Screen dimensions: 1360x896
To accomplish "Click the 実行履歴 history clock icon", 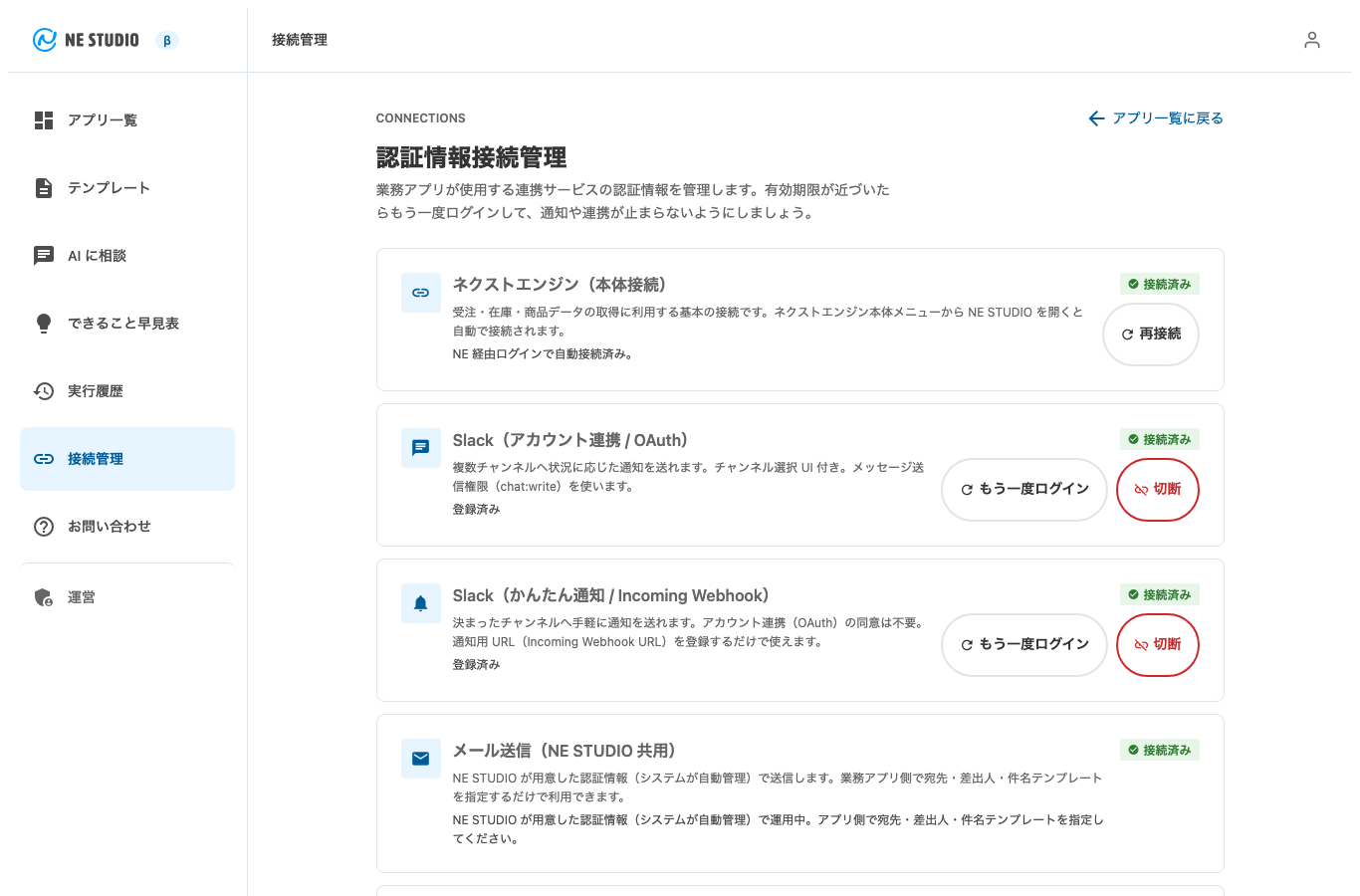I will pos(44,391).
